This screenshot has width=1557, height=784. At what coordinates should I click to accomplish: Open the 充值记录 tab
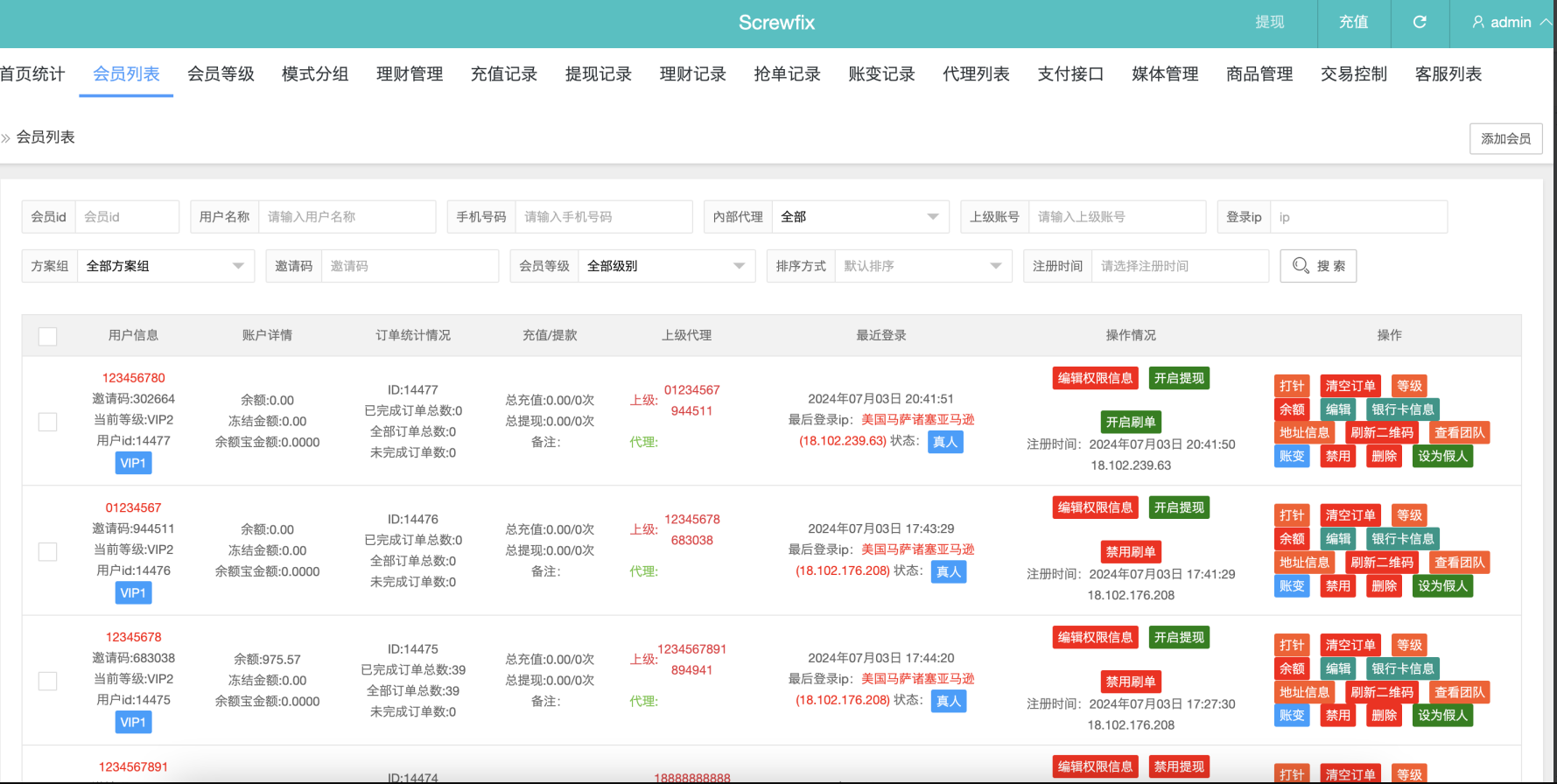click(x=504, y=73)
